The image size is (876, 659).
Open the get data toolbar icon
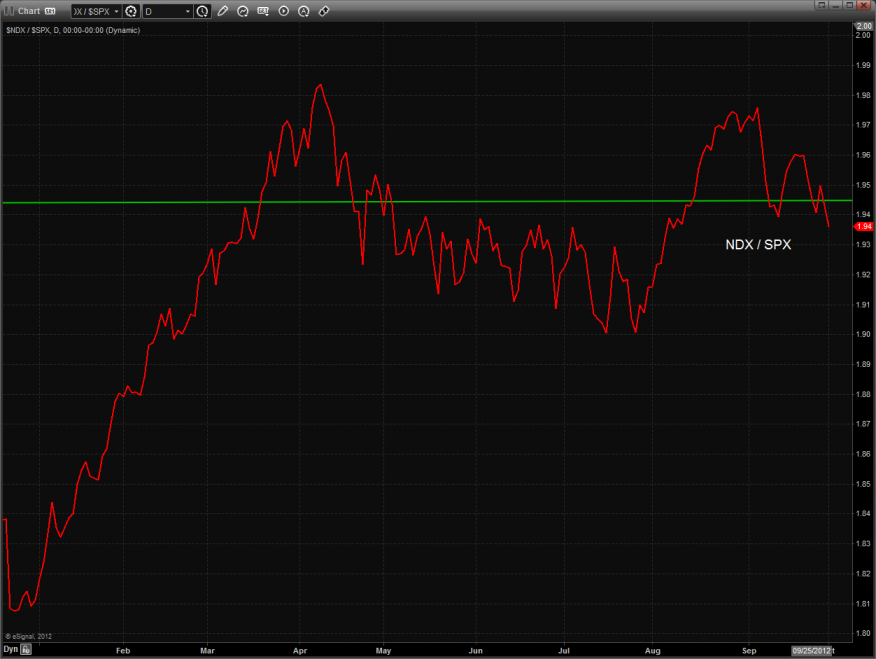tap(263, 11)
